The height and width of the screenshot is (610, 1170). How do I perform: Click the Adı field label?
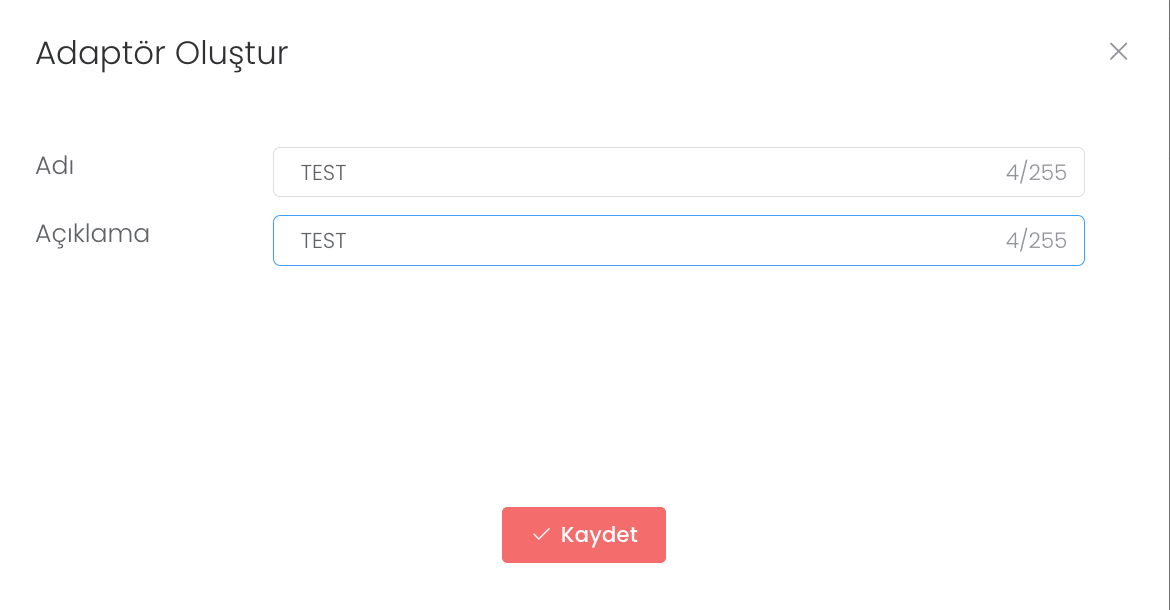click(x=55, y=165)
